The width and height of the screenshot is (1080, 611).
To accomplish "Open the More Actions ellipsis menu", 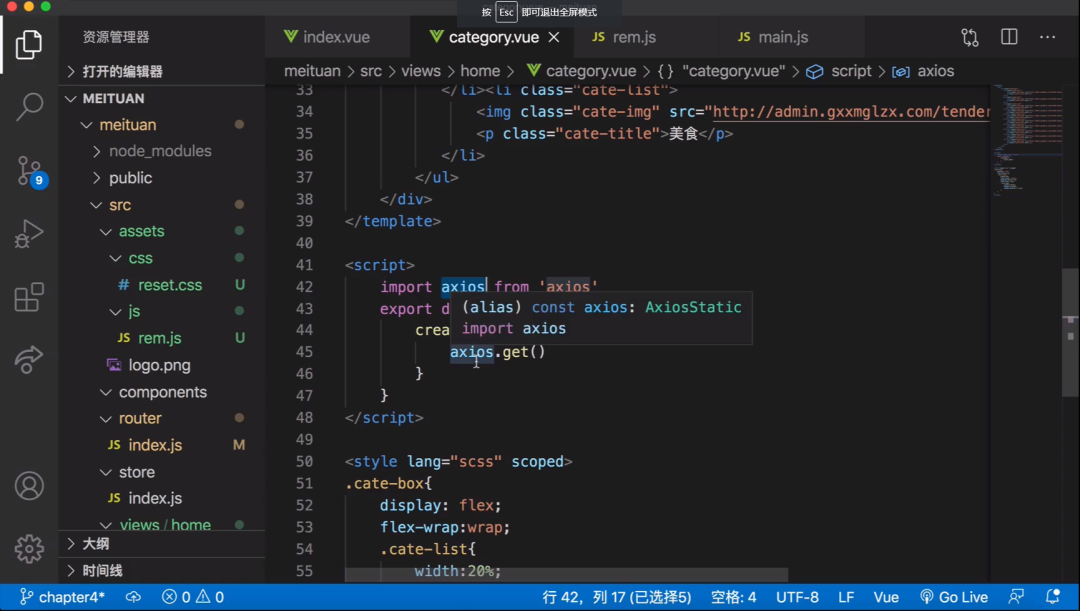I will click(x=1048, y=37).
